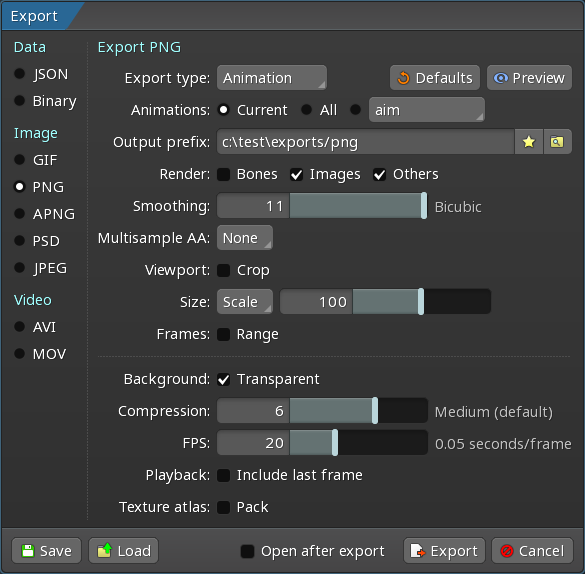This screenshot has width=585, height=574.
Task: Open the folder browse icon for output path
Action: (x=557, y=142)
